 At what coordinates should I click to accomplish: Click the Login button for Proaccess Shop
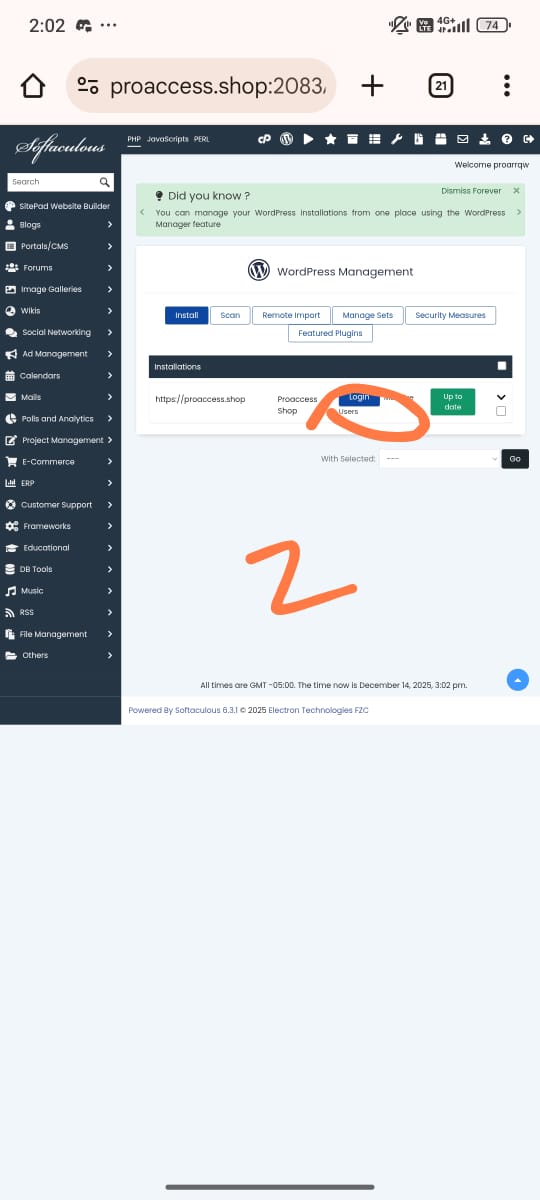click(x=359, y=397)
